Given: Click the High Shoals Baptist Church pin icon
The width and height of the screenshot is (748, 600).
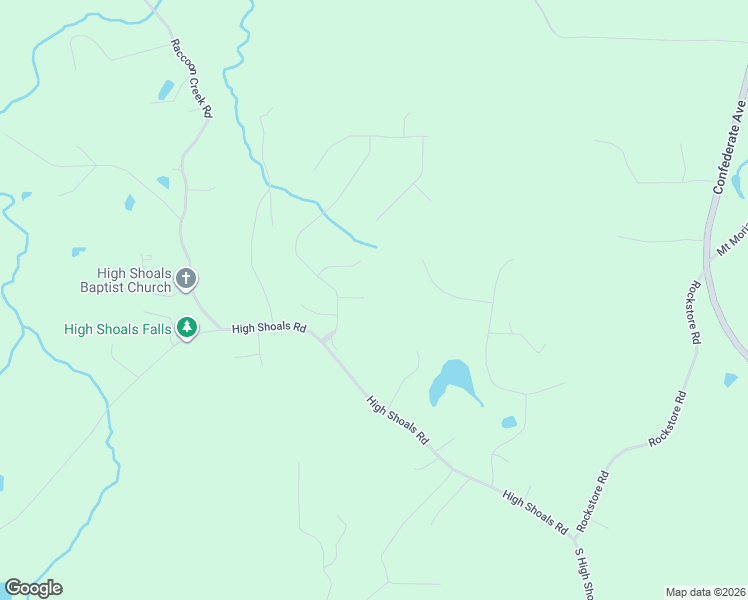Looking at the screenshot, I should point(186,279).
